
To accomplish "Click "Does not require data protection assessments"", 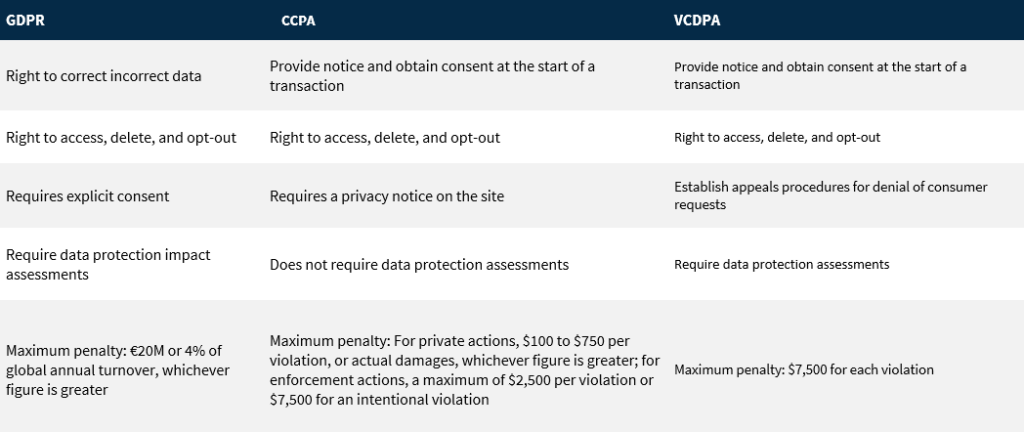I will point(419,264).
